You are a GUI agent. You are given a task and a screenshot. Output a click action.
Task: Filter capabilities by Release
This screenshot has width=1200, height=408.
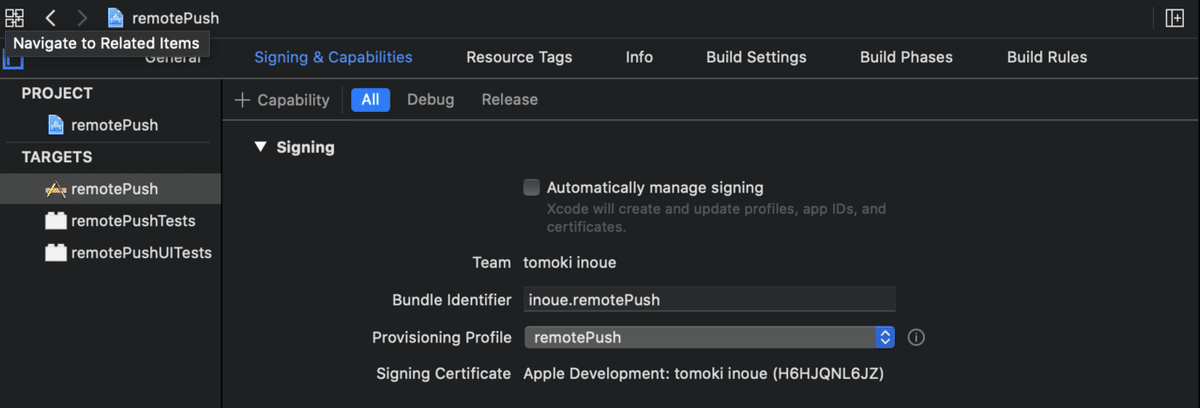tap(510, 100)
